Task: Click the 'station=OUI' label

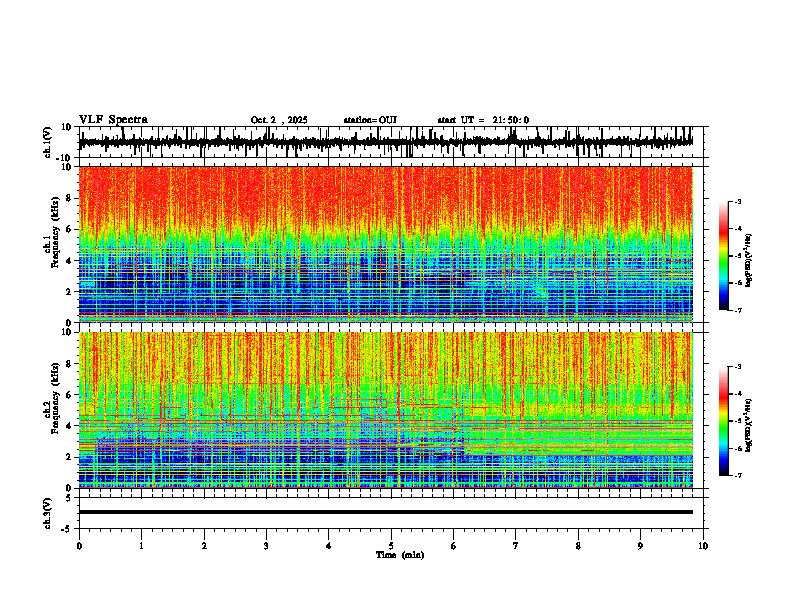Action: pyautogui.click(x=370, y=120)
